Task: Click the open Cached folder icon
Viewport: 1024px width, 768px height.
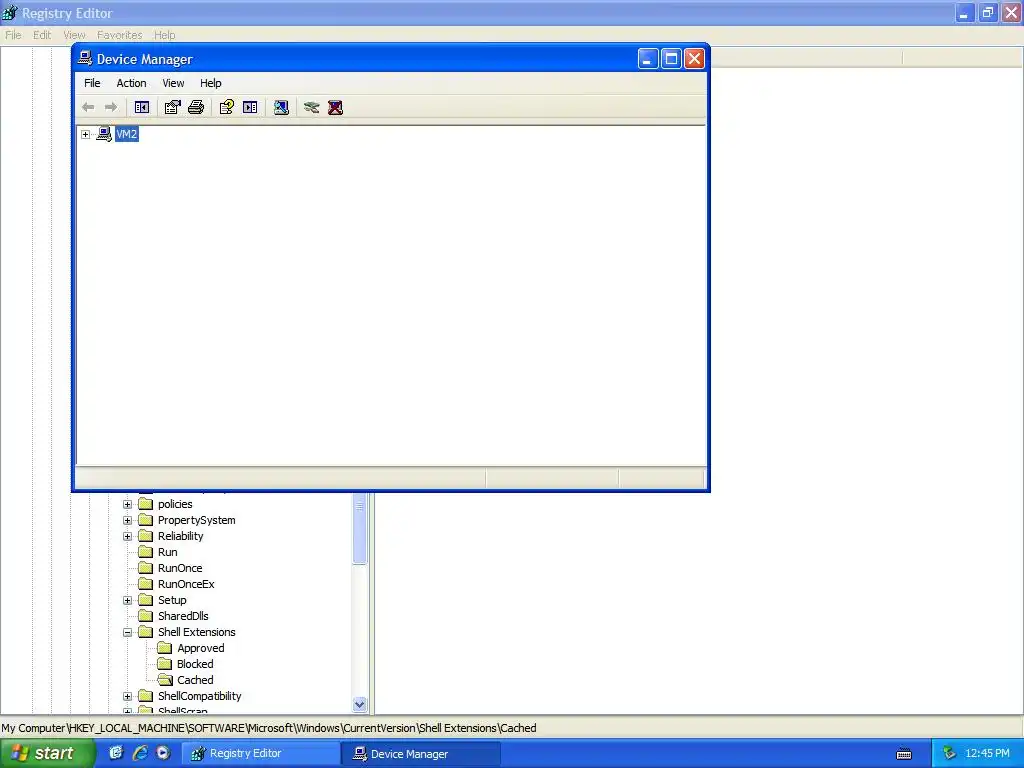Action: (x=165, y=680)
